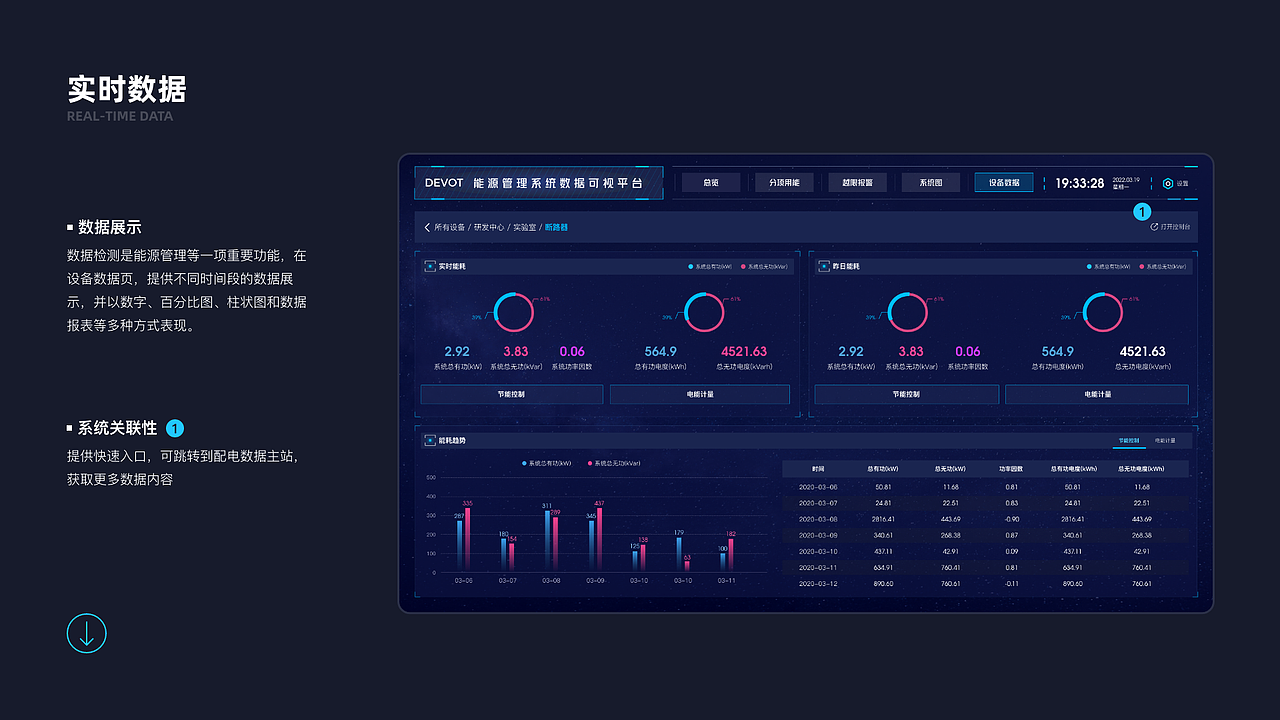Click the 2.92 value in 实时能耗 panel
The image size is (1280, 720).
coord(457,352)
